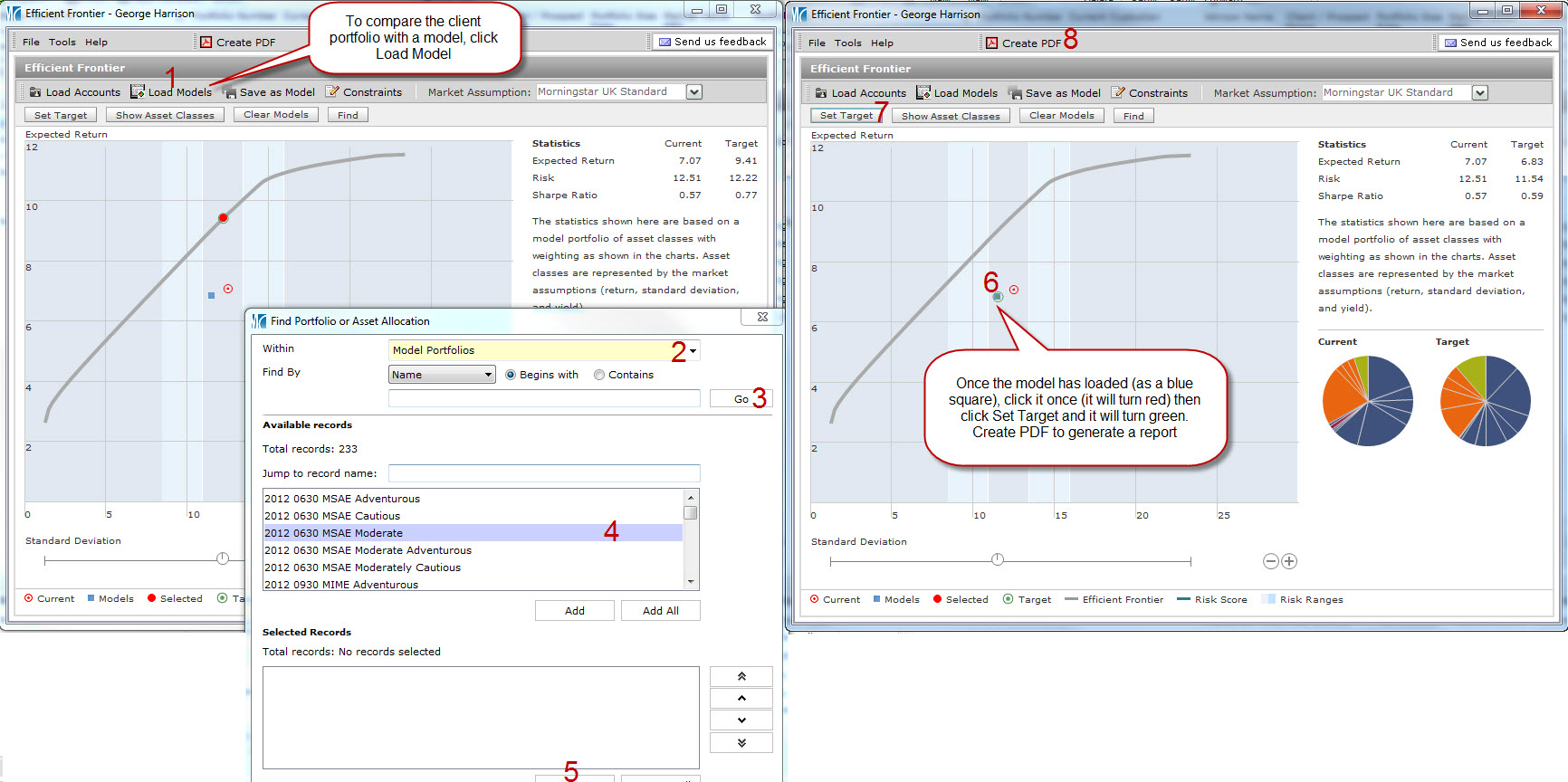Move selected record to bottom with double-down arrow

741,743
